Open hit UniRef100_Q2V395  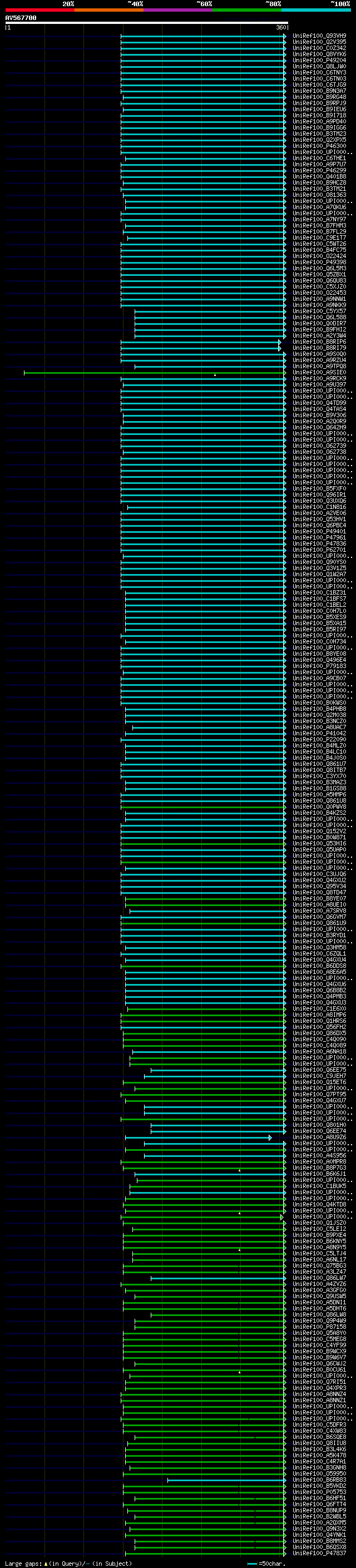(319, 42)
